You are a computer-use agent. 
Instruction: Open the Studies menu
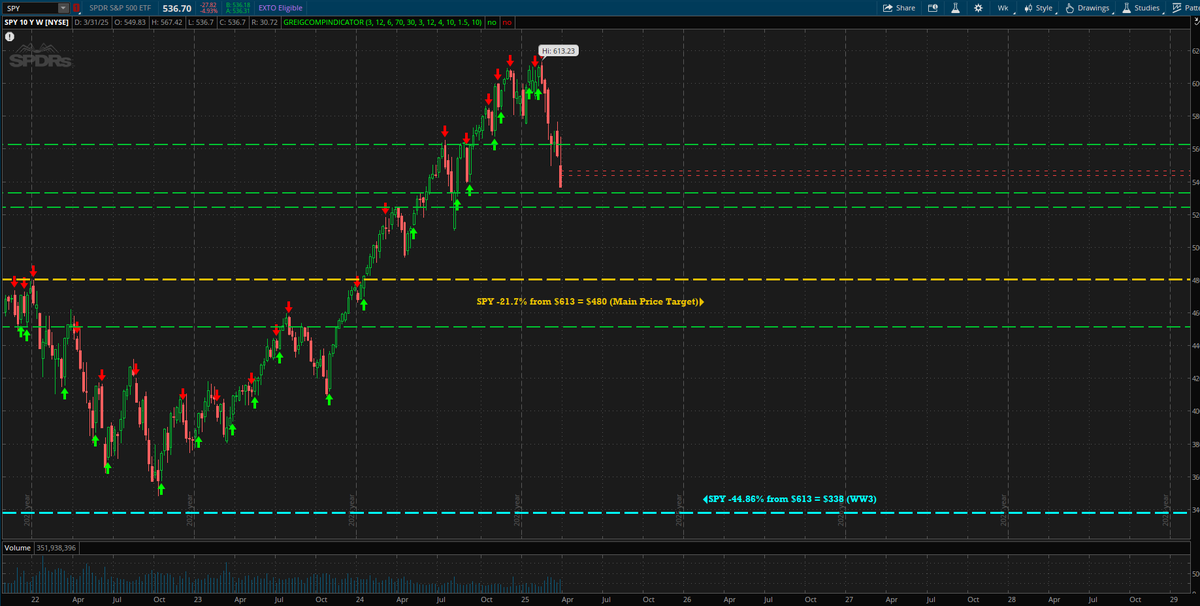click(x=1141, y=8)
